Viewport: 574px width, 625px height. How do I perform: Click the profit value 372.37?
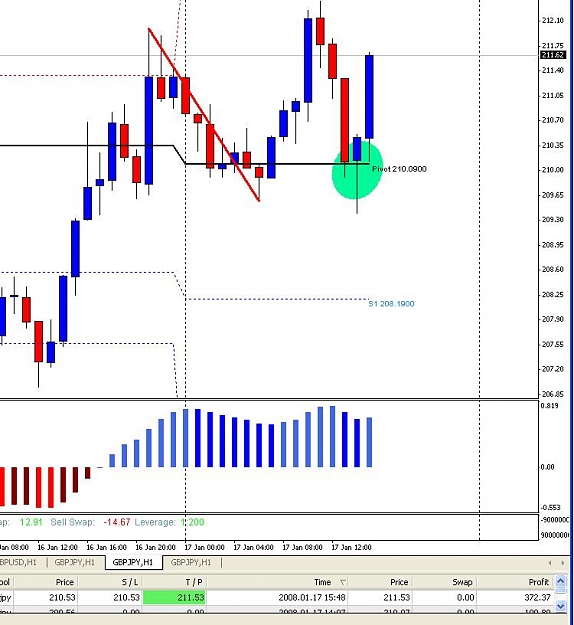537,597
